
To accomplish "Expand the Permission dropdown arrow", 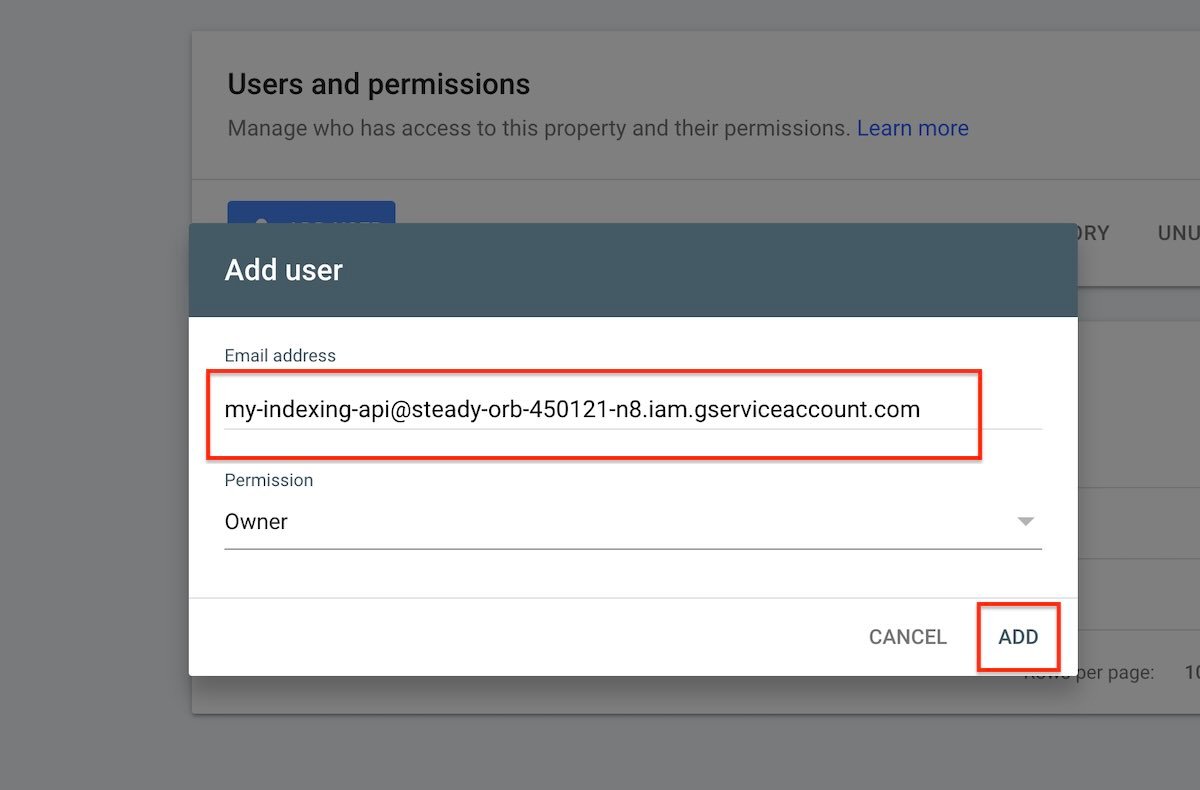I will 1025,522.
